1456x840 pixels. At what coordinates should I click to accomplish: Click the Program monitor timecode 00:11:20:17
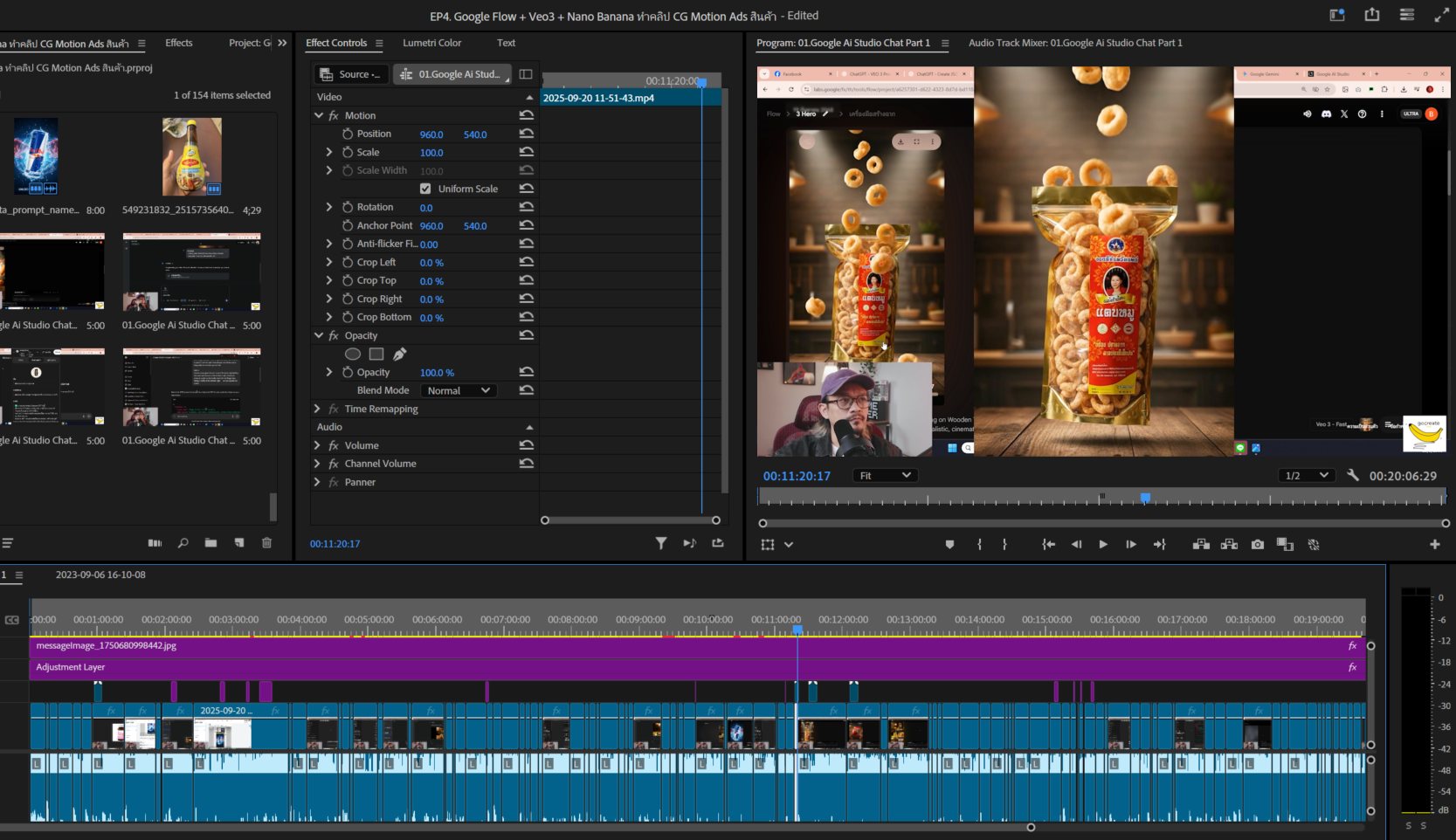coord(797,476)
